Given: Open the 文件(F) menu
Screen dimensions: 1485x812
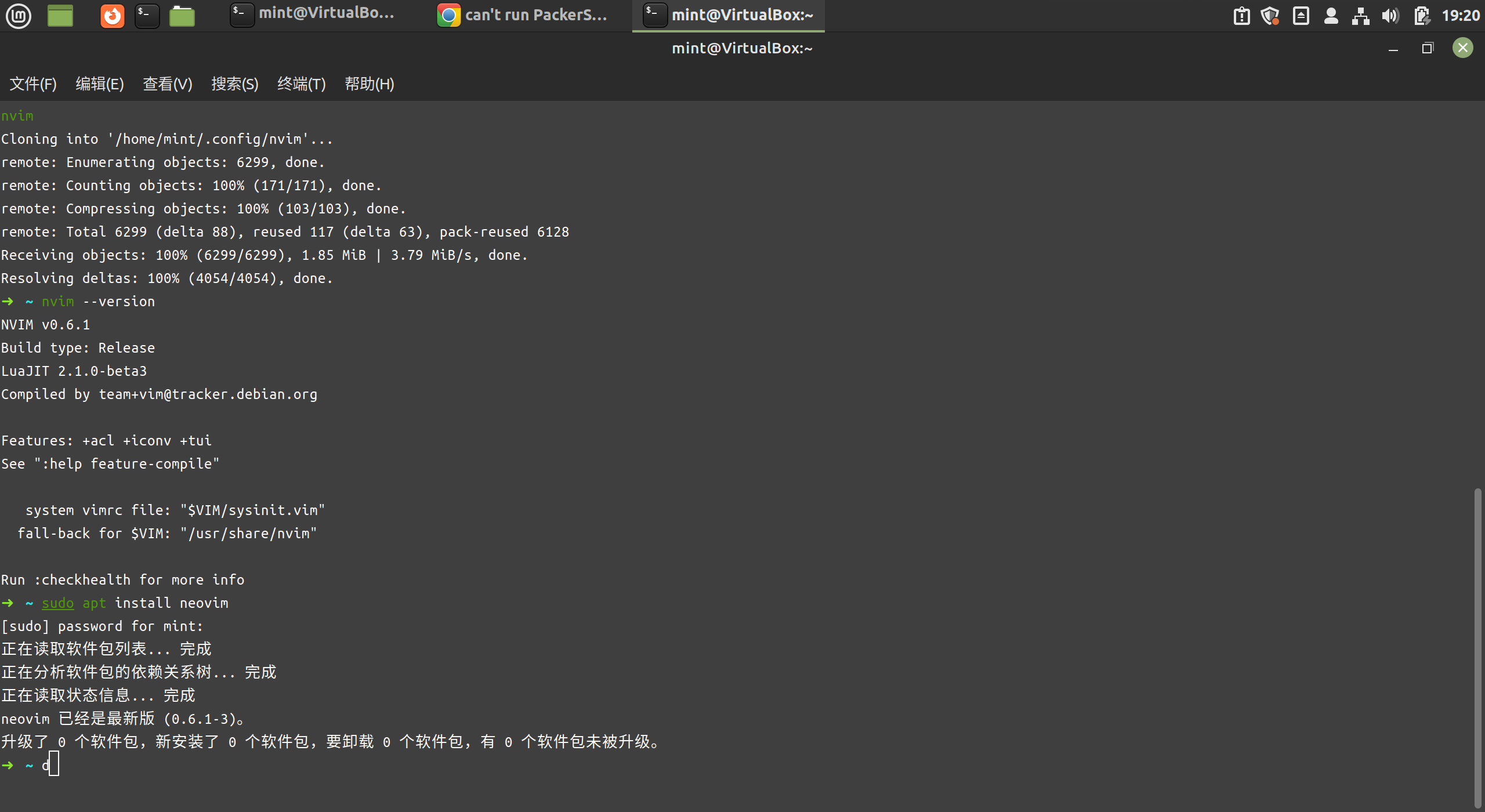Looking at the screenshot, I should click(32, 84).
